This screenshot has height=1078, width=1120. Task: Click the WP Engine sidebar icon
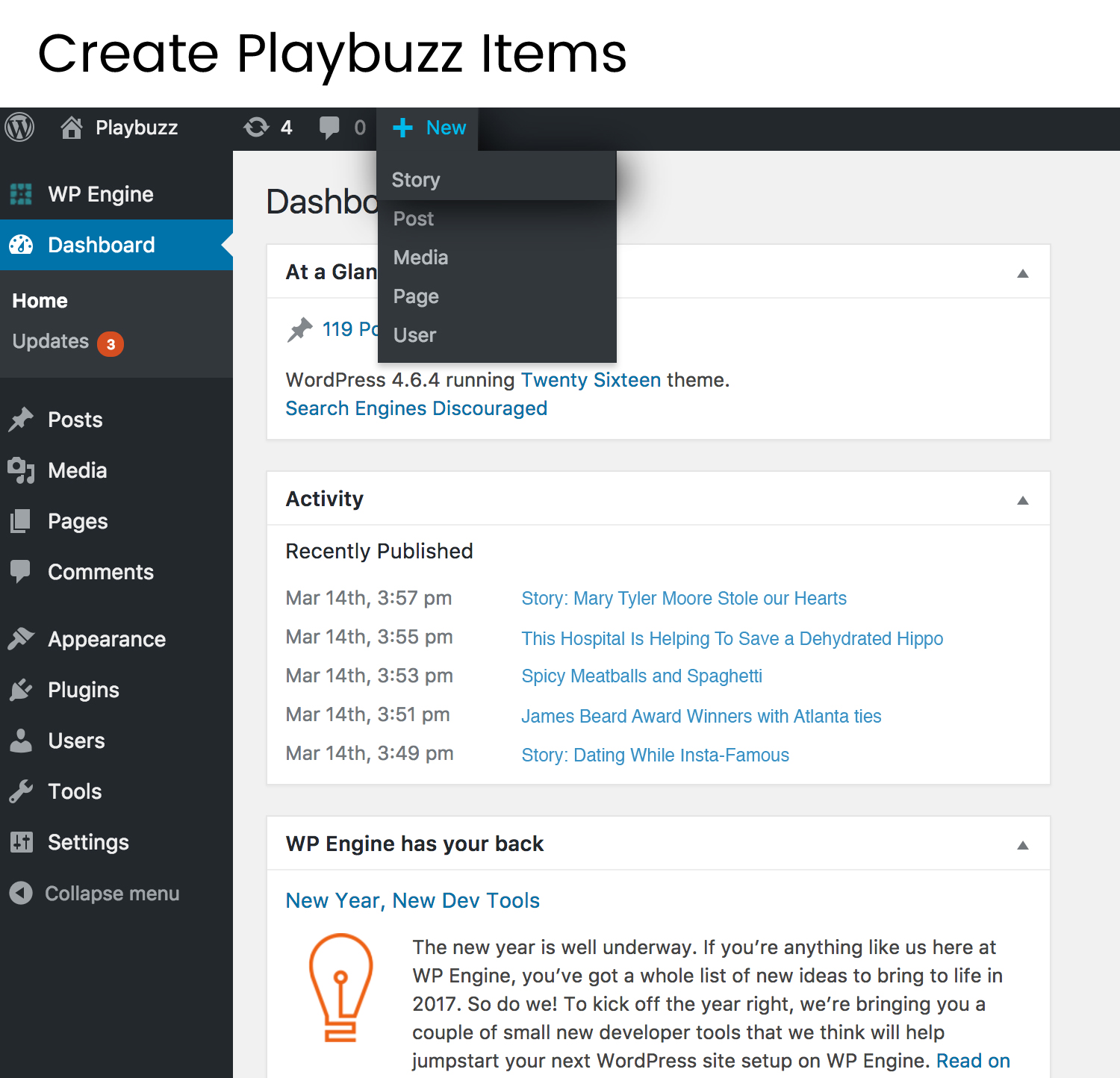(21, 194)
